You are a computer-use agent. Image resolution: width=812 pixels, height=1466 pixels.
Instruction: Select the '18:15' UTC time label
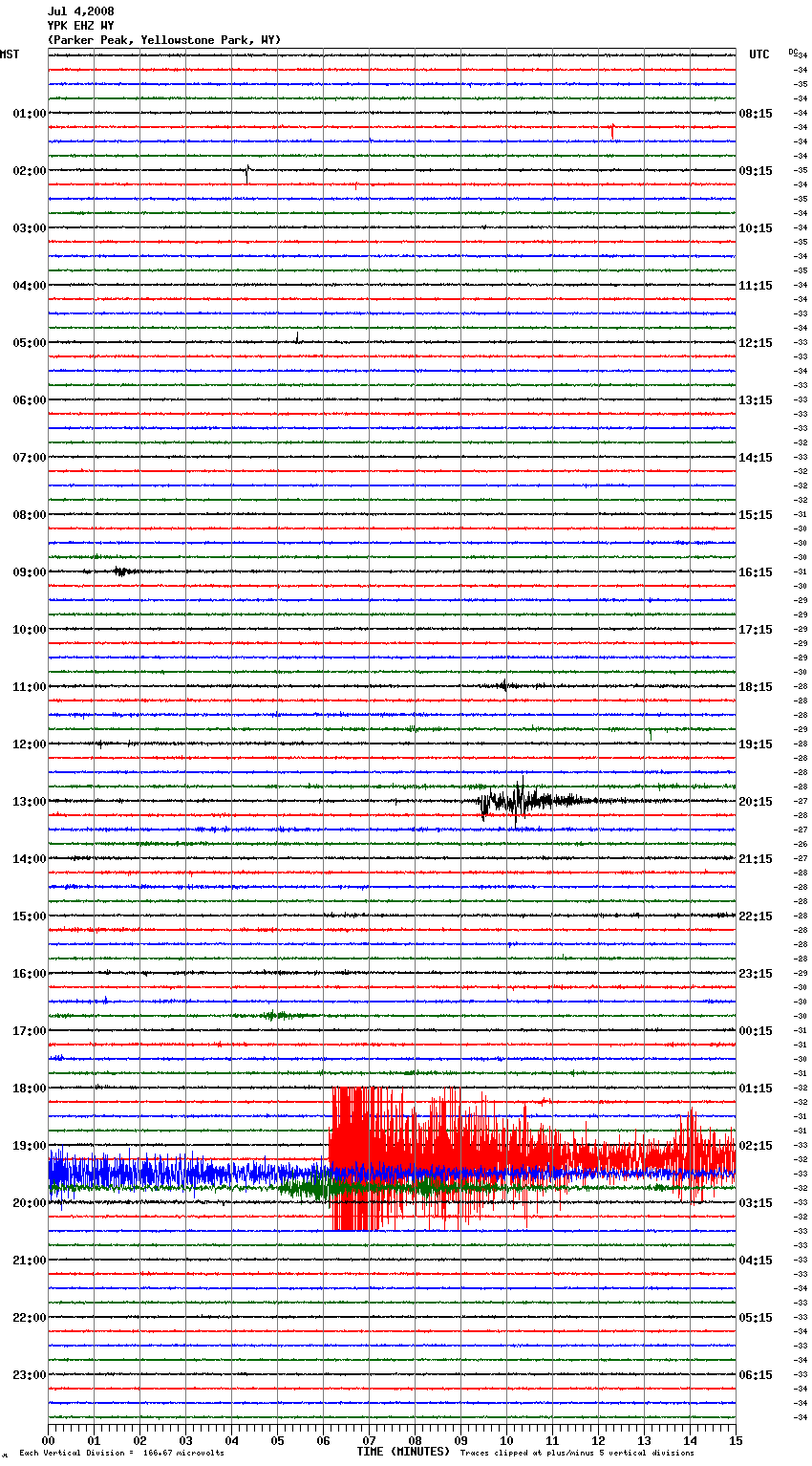point(756,687)
